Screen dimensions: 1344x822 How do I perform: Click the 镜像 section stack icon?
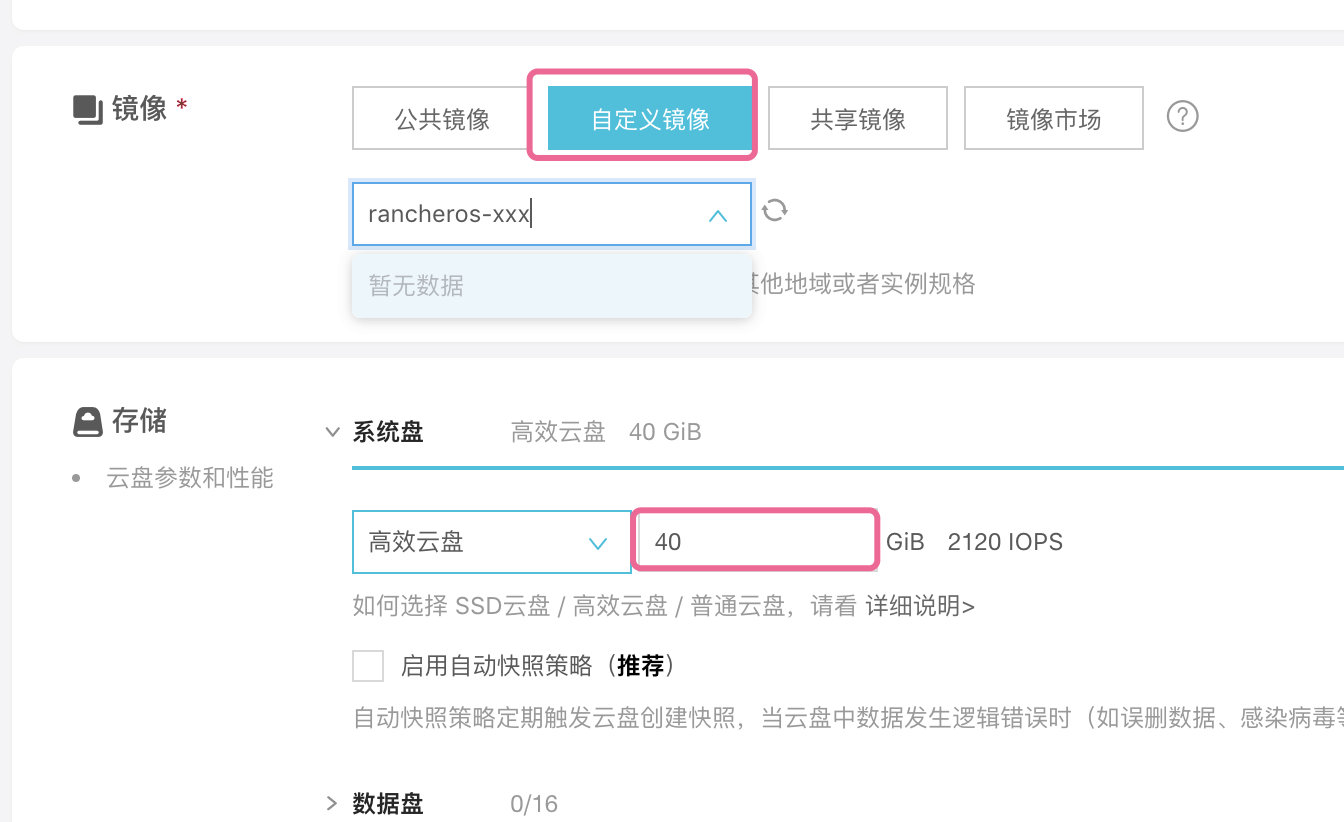point(88,109)
